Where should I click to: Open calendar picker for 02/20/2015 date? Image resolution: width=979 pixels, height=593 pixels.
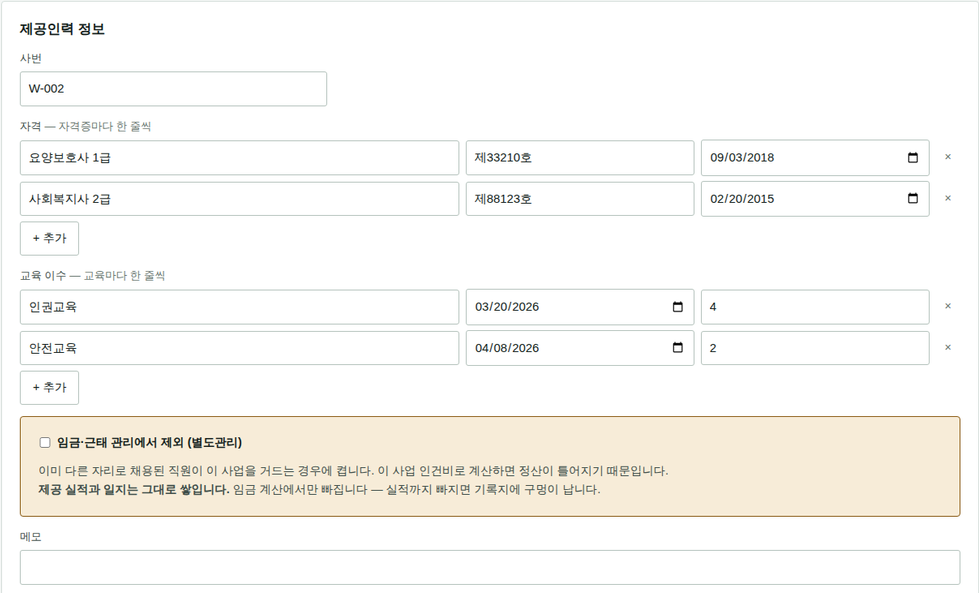click(x=912, y=198)
